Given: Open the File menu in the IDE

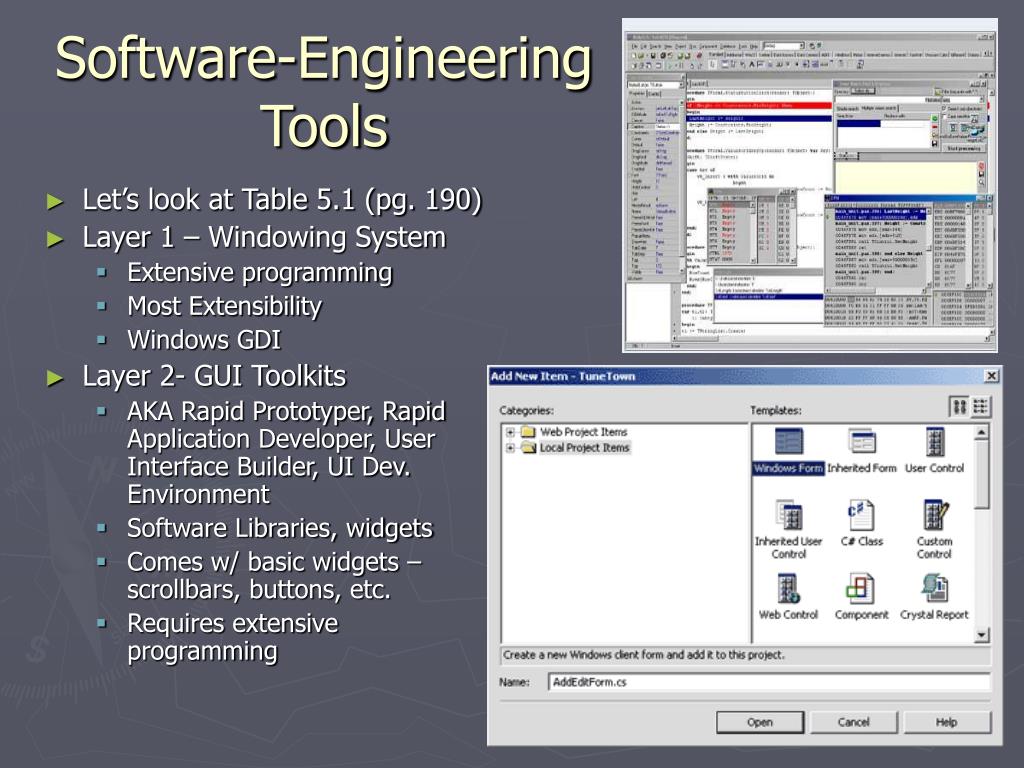Looking at the screenshot, I should point(637,46).
